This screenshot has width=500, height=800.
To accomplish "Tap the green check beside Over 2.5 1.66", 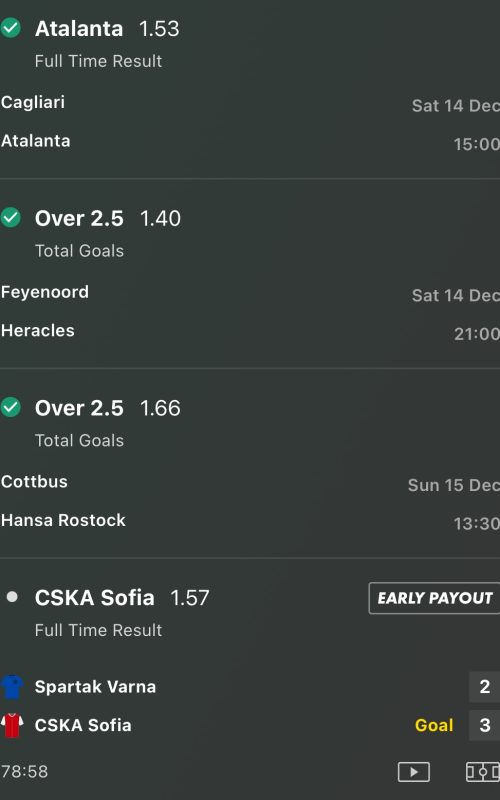I will [x=11, y=408].
